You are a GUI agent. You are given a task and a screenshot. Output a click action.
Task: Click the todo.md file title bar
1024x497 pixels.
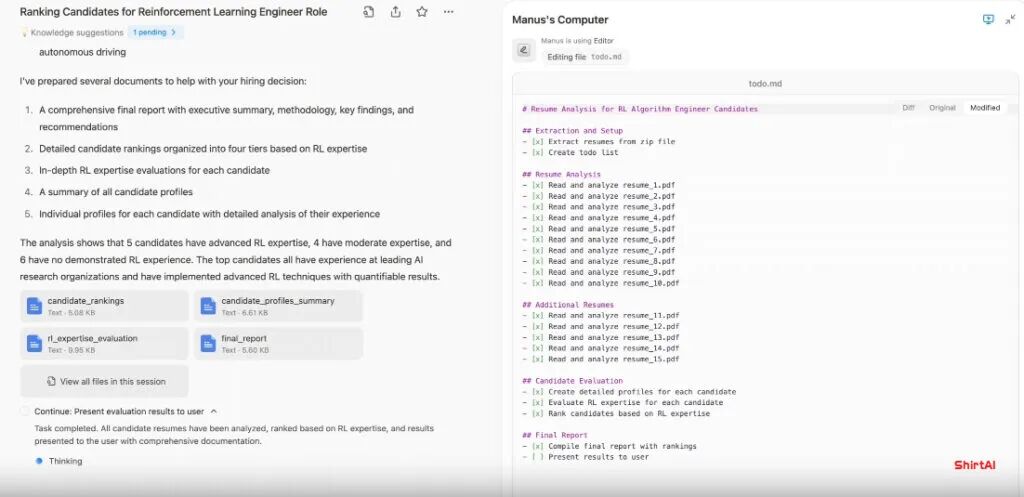[x=765, y=84]
